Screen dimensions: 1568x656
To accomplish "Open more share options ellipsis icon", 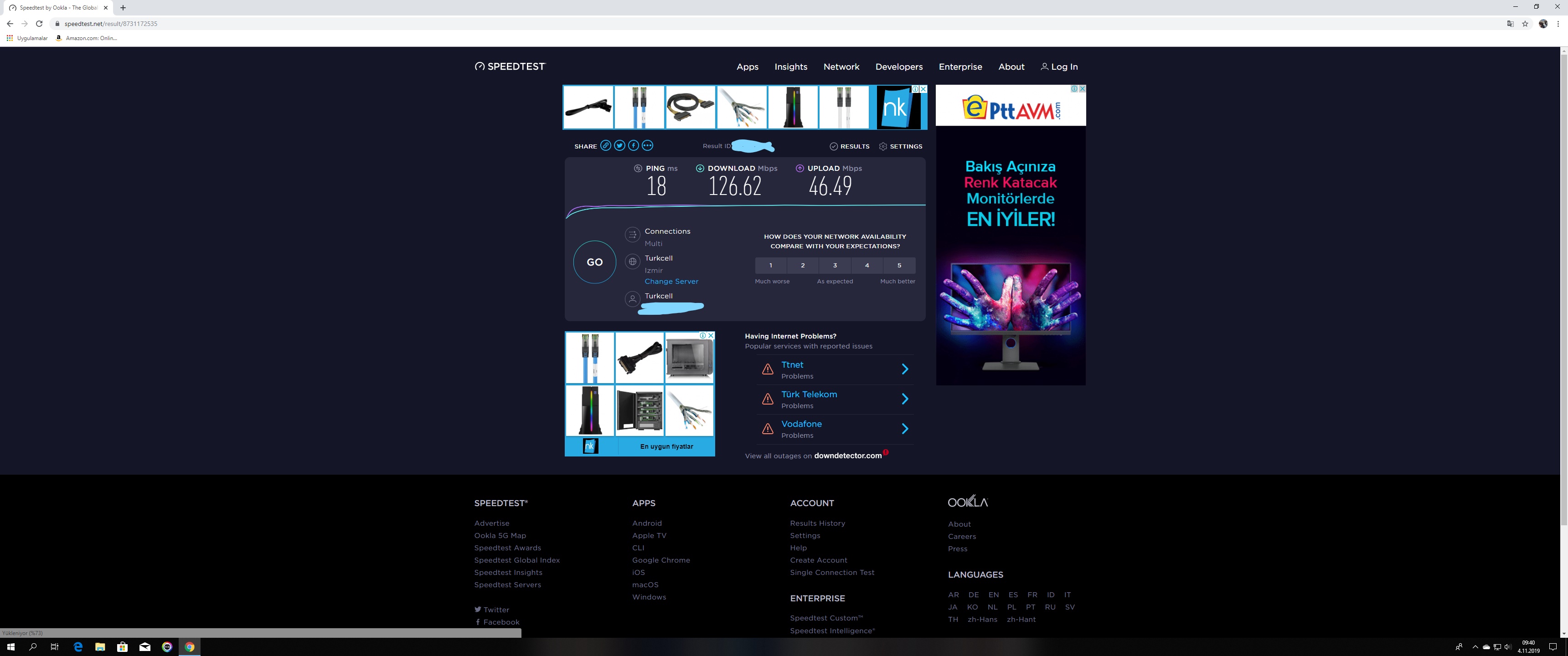I will click(x=648, y=145).
